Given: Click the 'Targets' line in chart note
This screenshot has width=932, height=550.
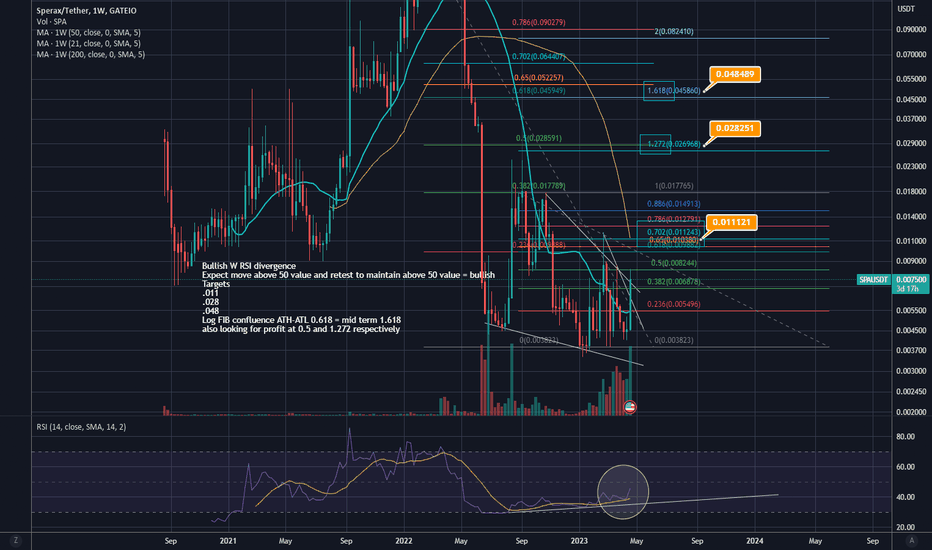Looking at the screenshot, I should pyautogui.click(x=216, y=284).
